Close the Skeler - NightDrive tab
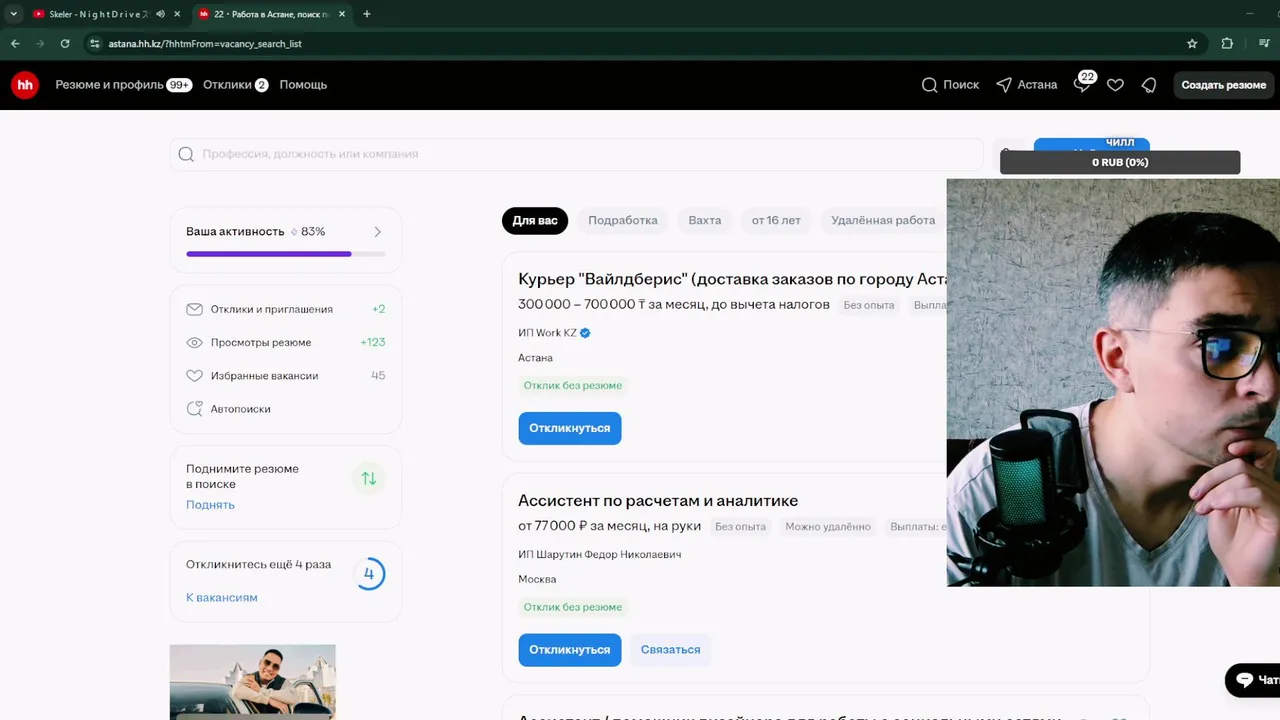1280x720 pixels. [177, 14]
